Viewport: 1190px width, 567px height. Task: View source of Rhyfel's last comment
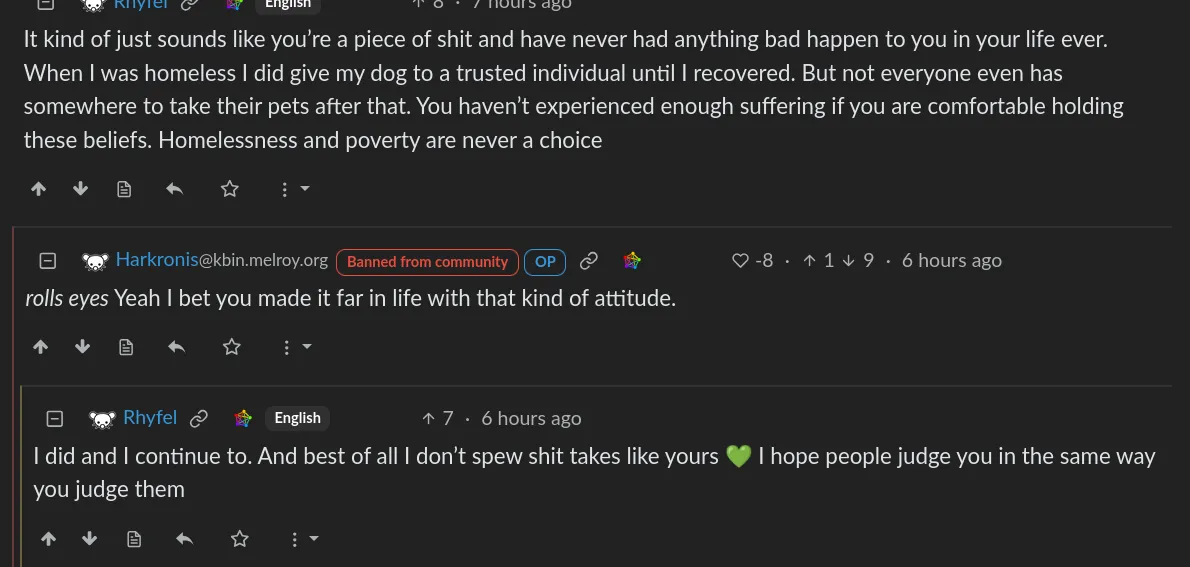pos(134,539)
